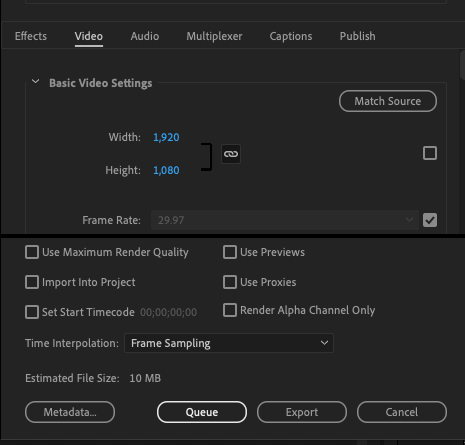Cancel the export dialog
The width and height of the screenshot is (465, 445).
402,412
